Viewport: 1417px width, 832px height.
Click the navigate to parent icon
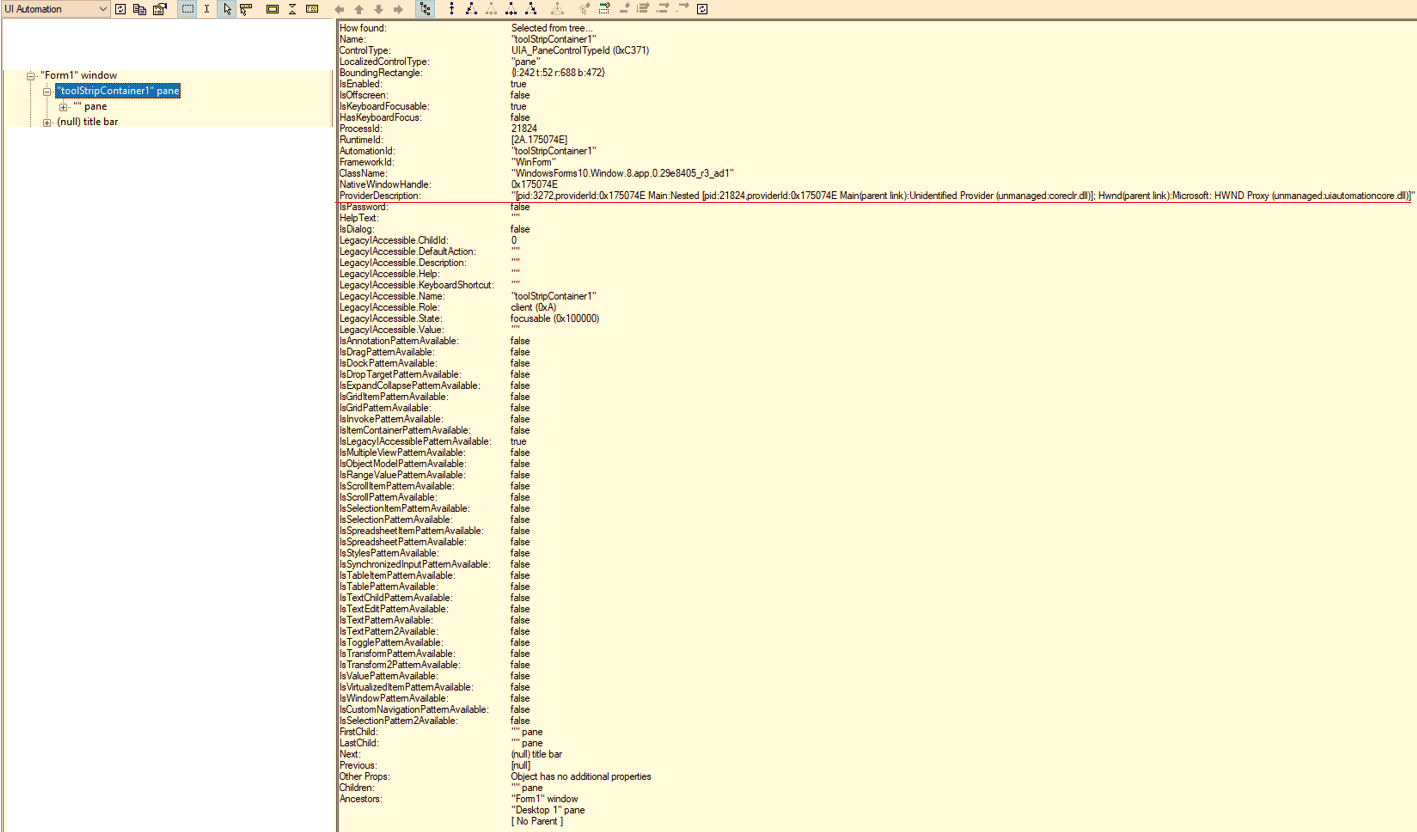tap(452, 9)
